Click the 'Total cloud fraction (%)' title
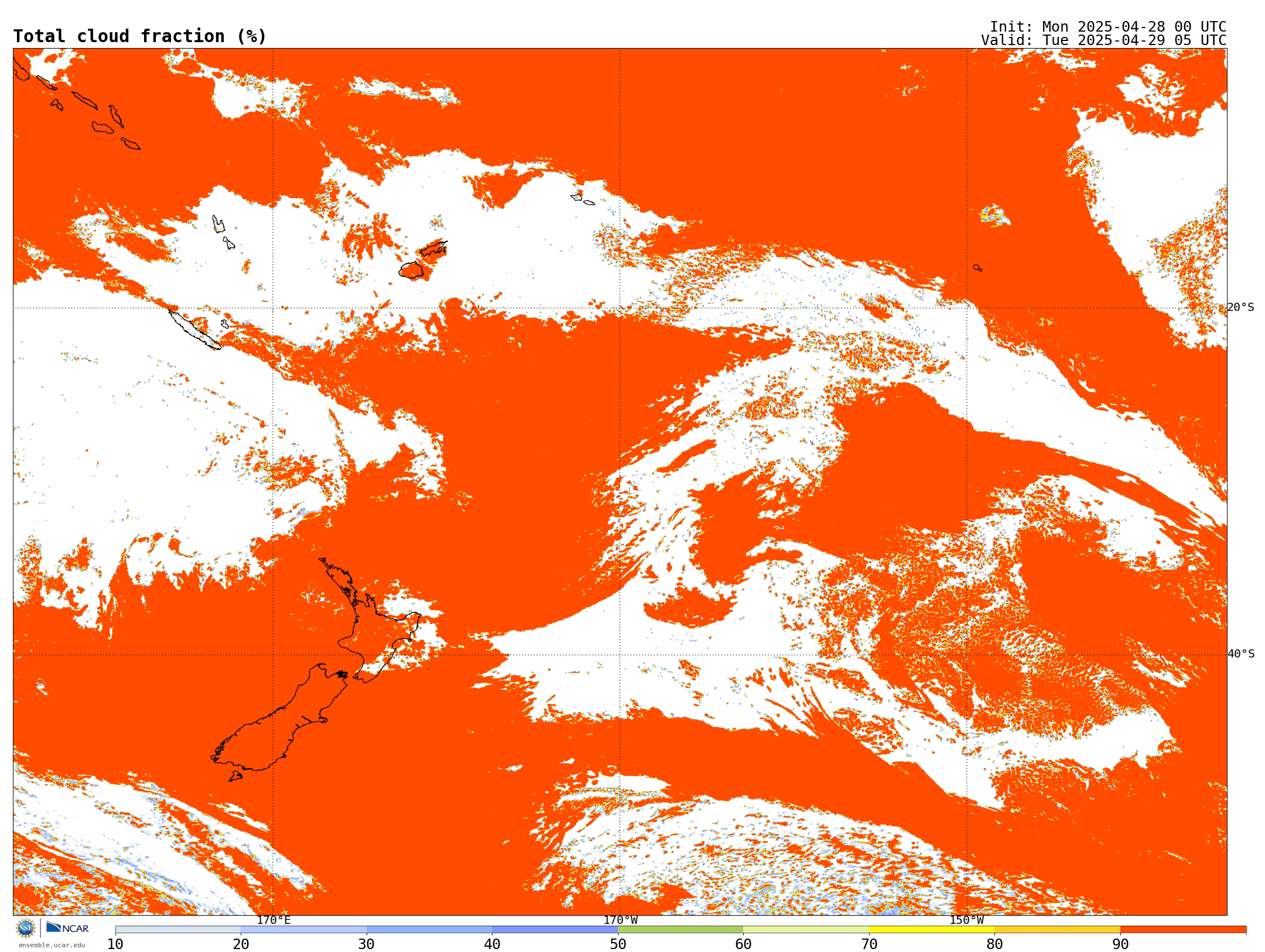Screen dimensions: 1265x952 (139, 36)
